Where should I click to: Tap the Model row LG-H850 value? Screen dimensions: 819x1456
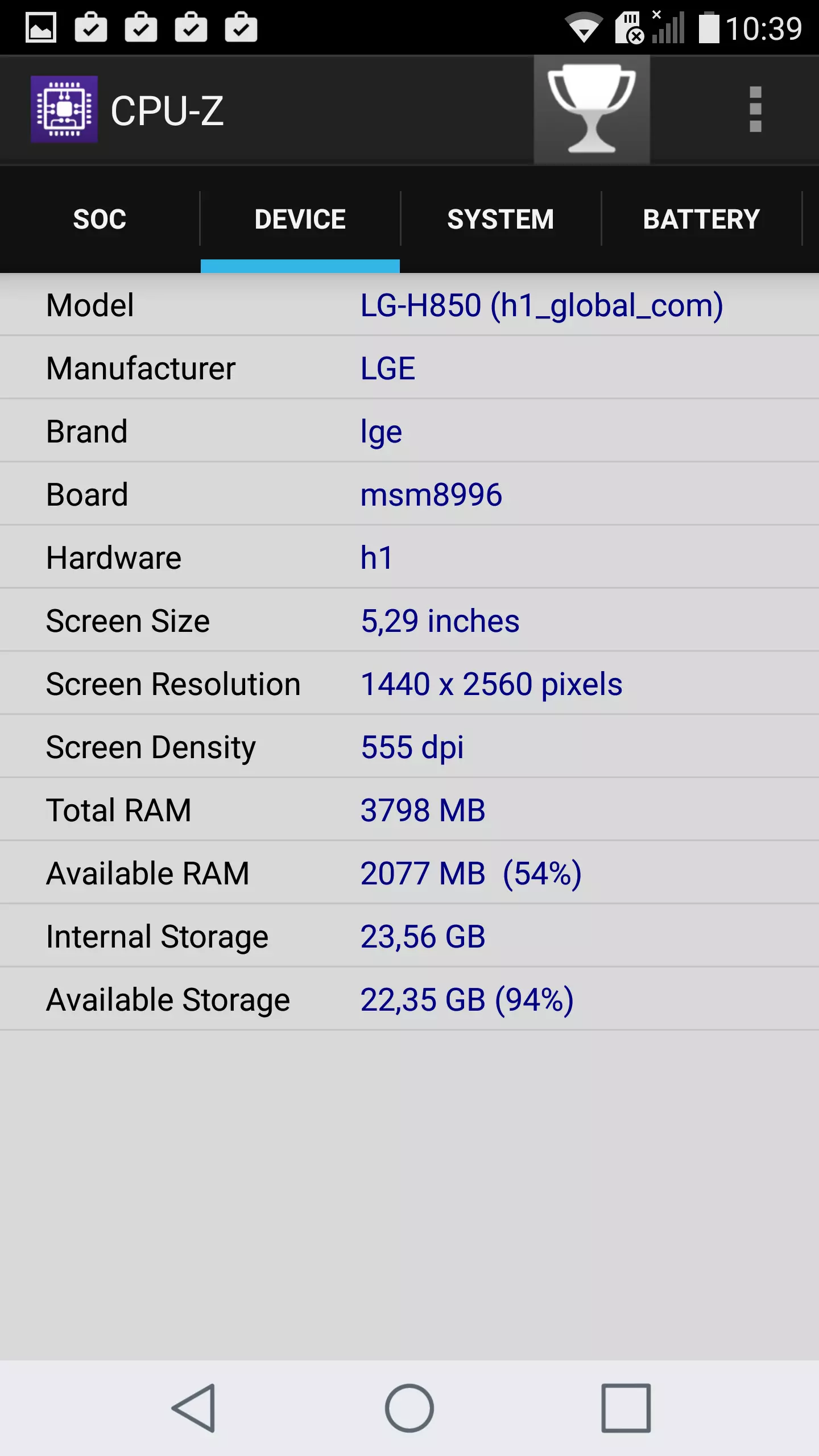[x=541, y=305]
